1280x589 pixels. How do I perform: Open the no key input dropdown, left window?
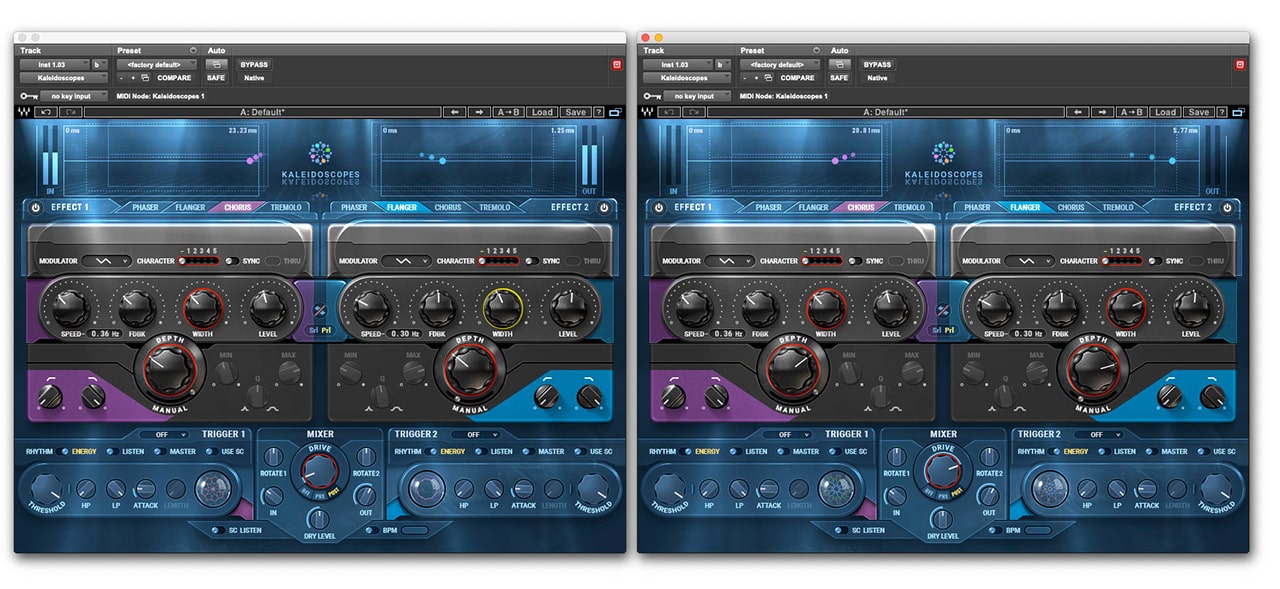pyautogui.click(x=74, y=96)
